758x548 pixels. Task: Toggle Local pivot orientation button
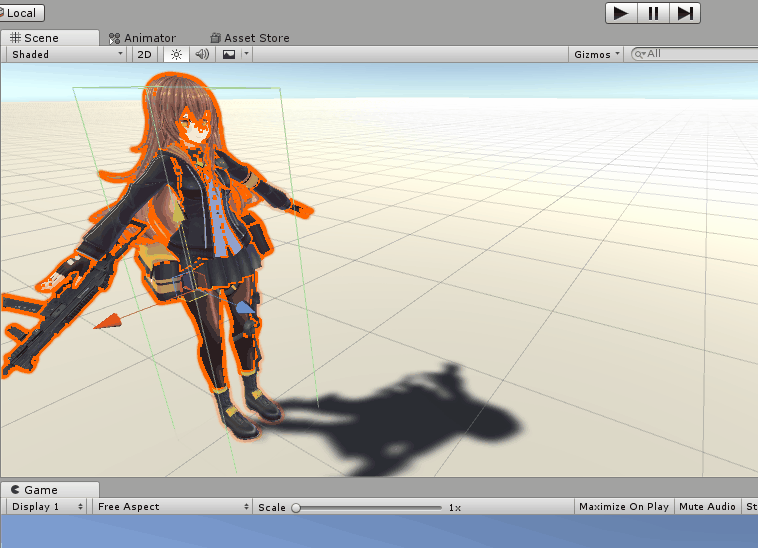tap(21, 13)
